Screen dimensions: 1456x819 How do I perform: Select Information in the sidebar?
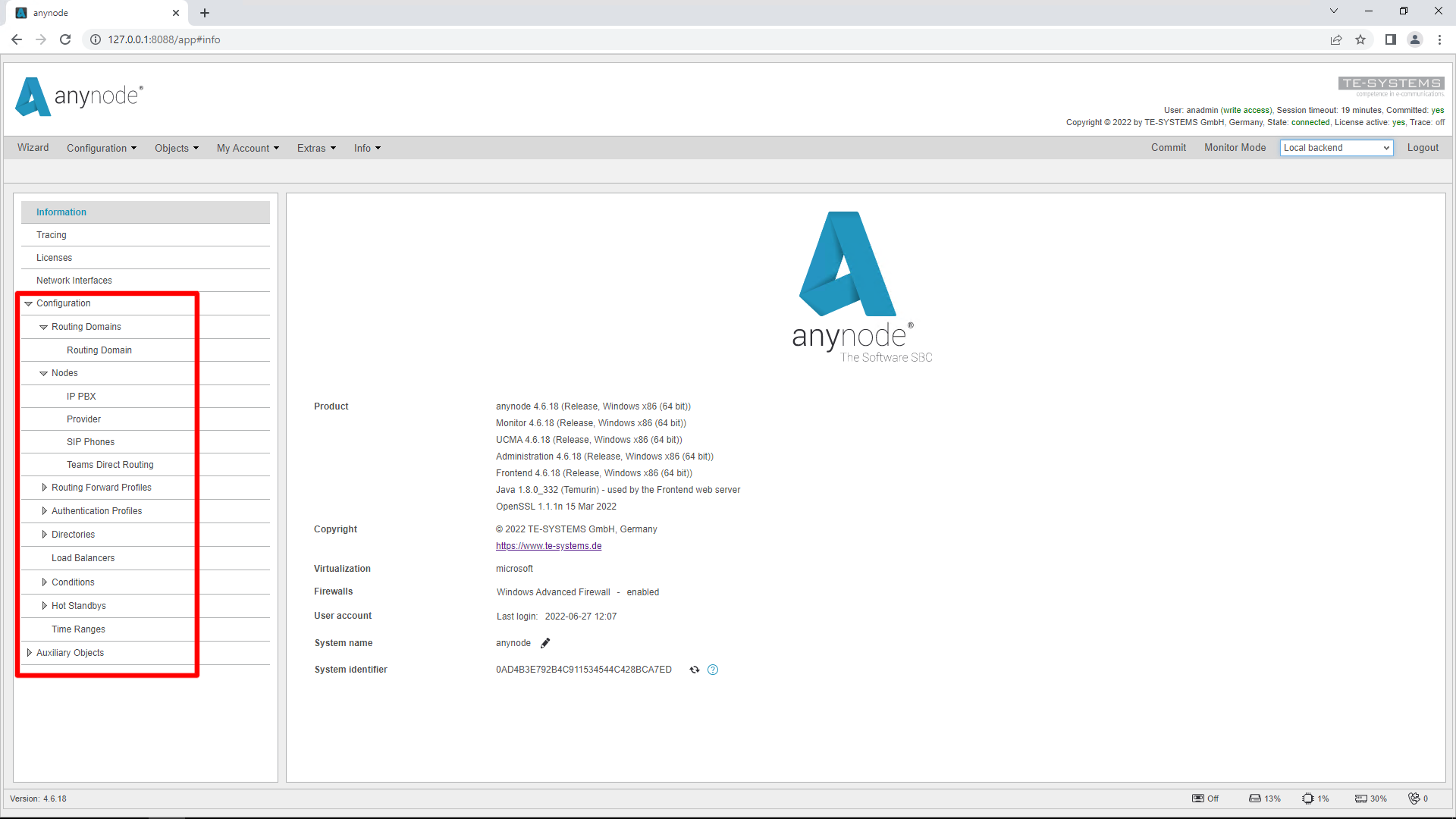[146, 212]
